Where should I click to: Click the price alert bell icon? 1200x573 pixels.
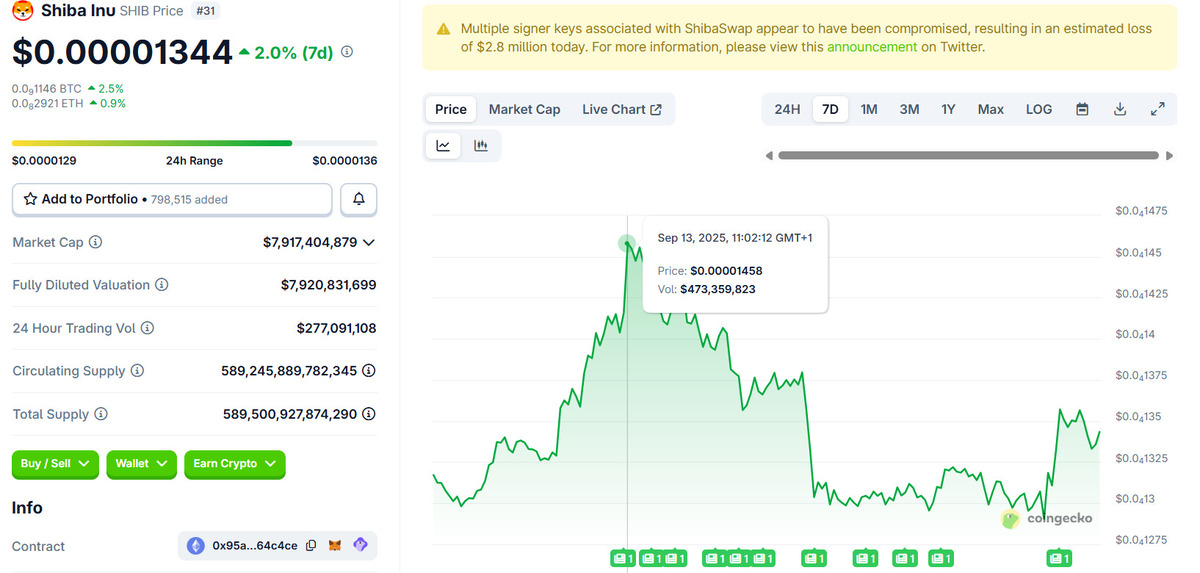(359, 199)
